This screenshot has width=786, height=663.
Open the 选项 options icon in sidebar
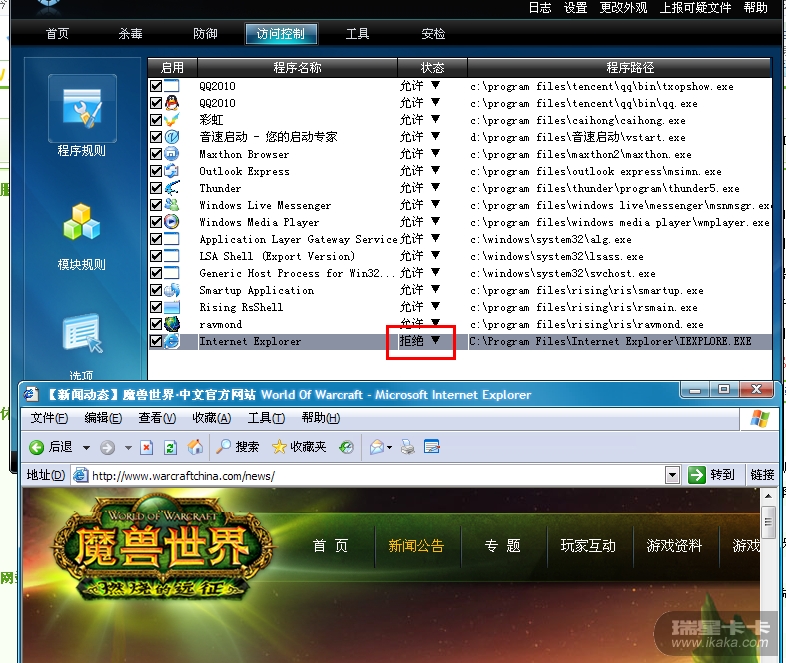82,333
